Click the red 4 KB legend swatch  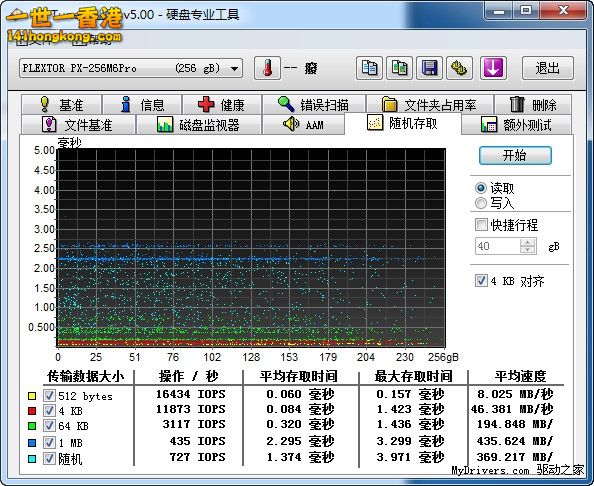(x=32, y=411)
